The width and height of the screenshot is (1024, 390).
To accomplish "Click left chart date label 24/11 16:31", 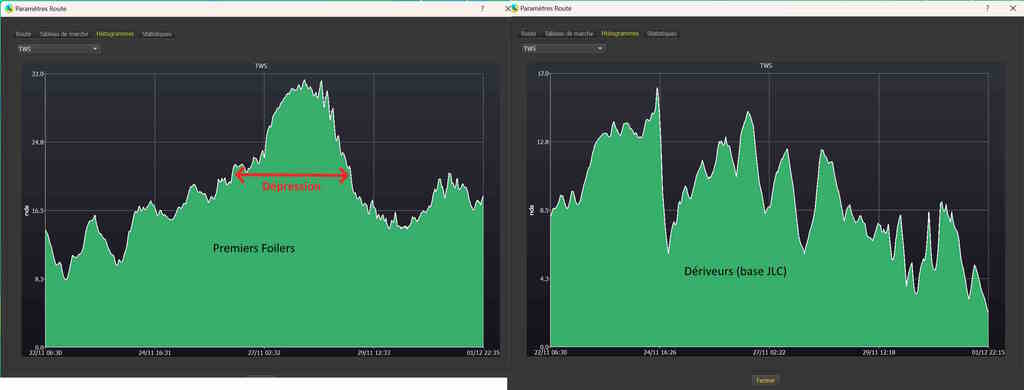I will click(155, 353).
